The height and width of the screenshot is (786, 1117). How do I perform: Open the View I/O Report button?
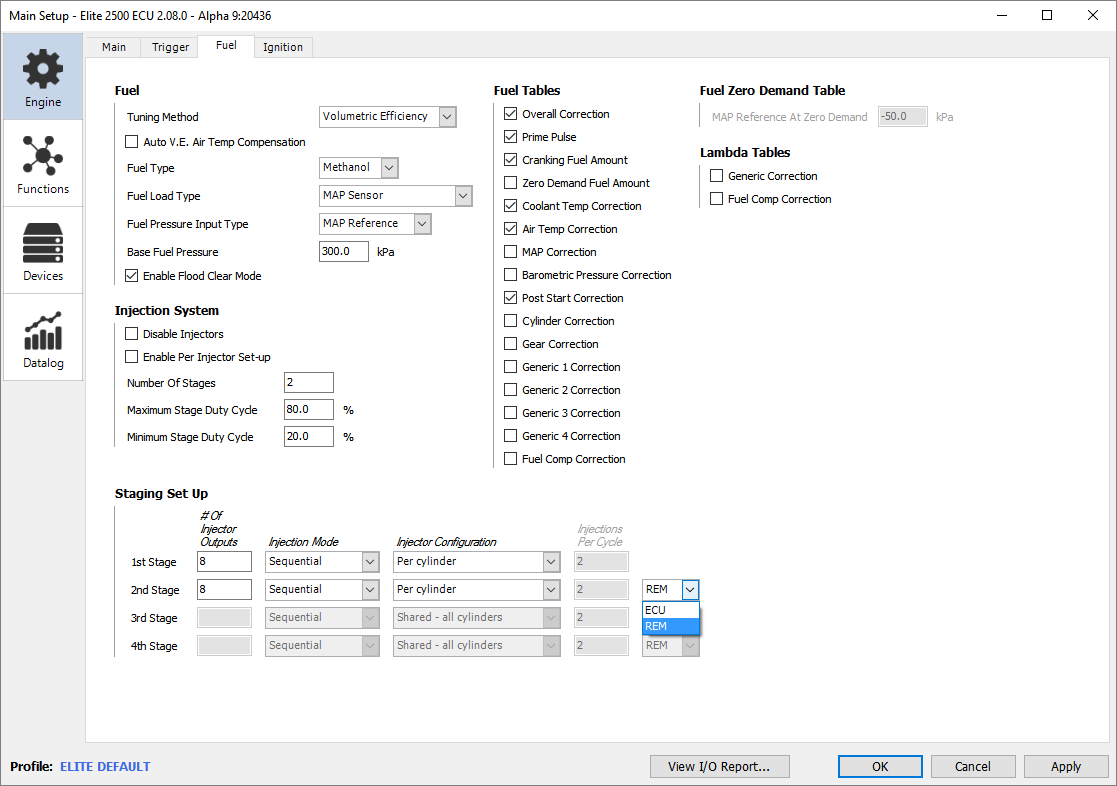(719, 767)
